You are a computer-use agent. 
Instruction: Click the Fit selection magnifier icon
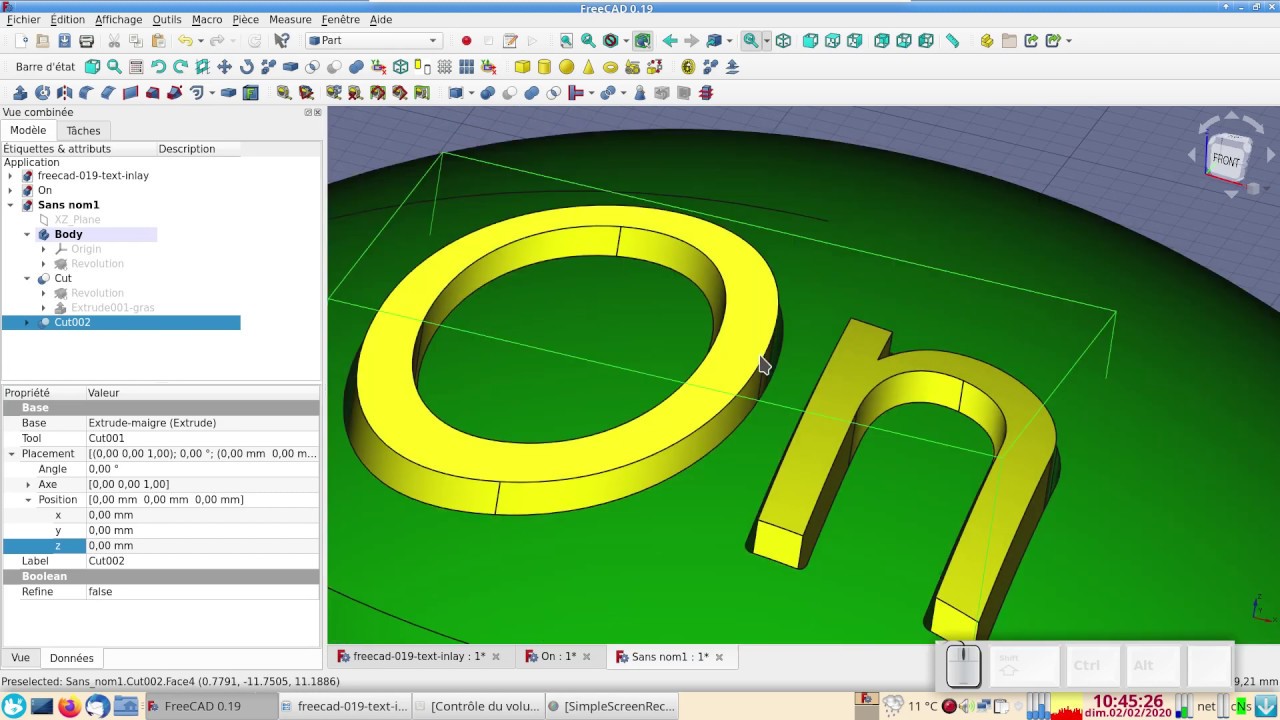[x=588, y=41]
